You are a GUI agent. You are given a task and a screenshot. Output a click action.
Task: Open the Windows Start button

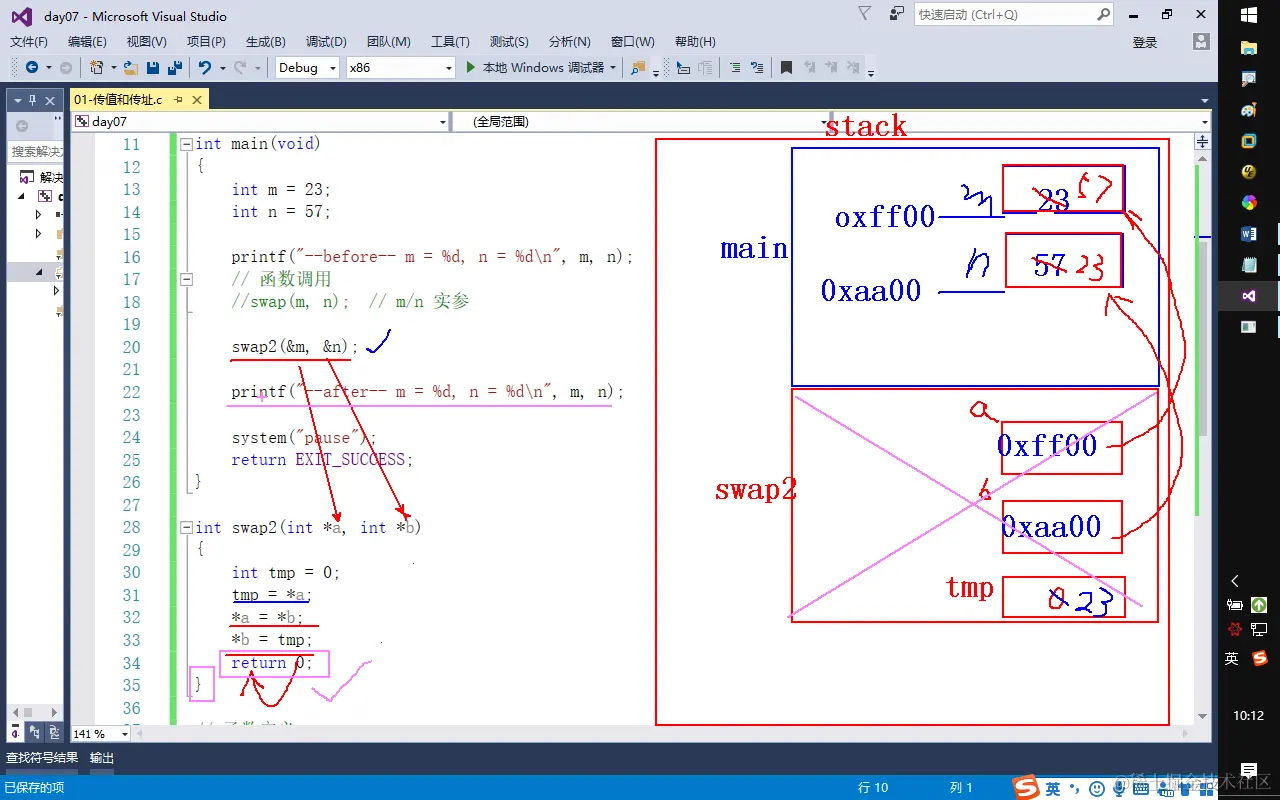1249,15
